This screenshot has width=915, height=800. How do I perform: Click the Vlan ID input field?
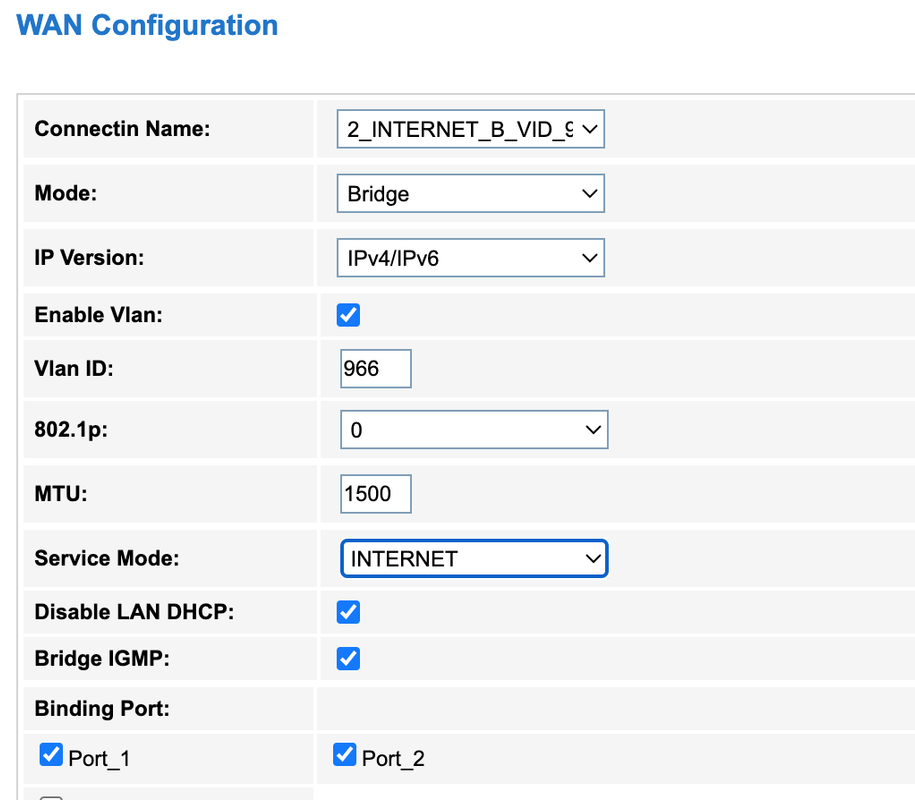(375, 369)
